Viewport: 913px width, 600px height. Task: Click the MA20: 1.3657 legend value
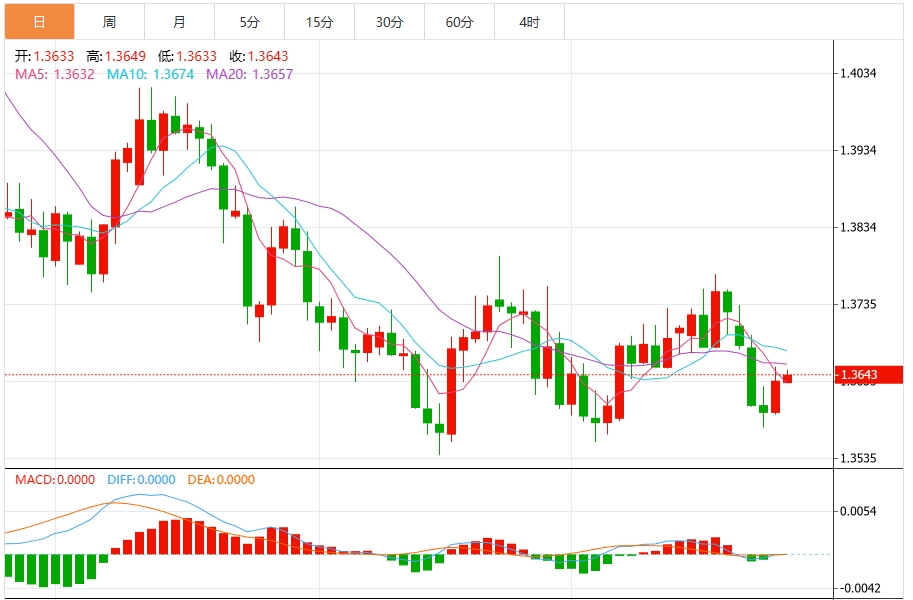point(250,74)
